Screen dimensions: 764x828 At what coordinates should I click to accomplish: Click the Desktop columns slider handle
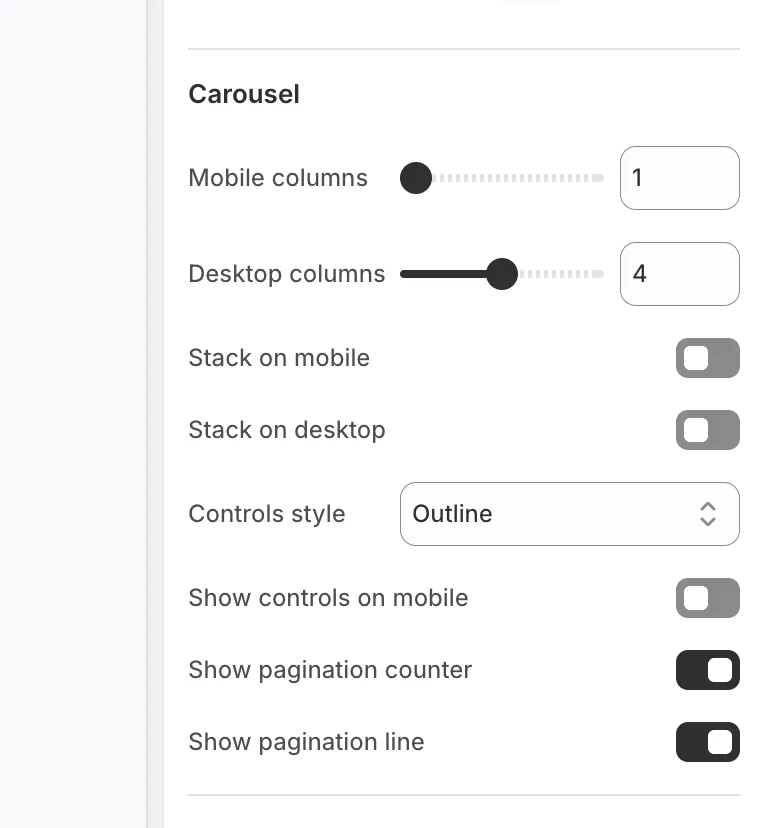click(502, 274)
